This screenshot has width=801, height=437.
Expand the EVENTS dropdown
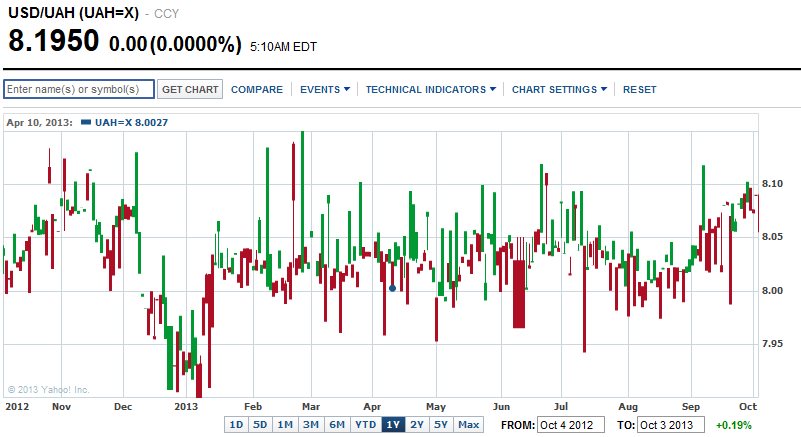coord(325,89)
